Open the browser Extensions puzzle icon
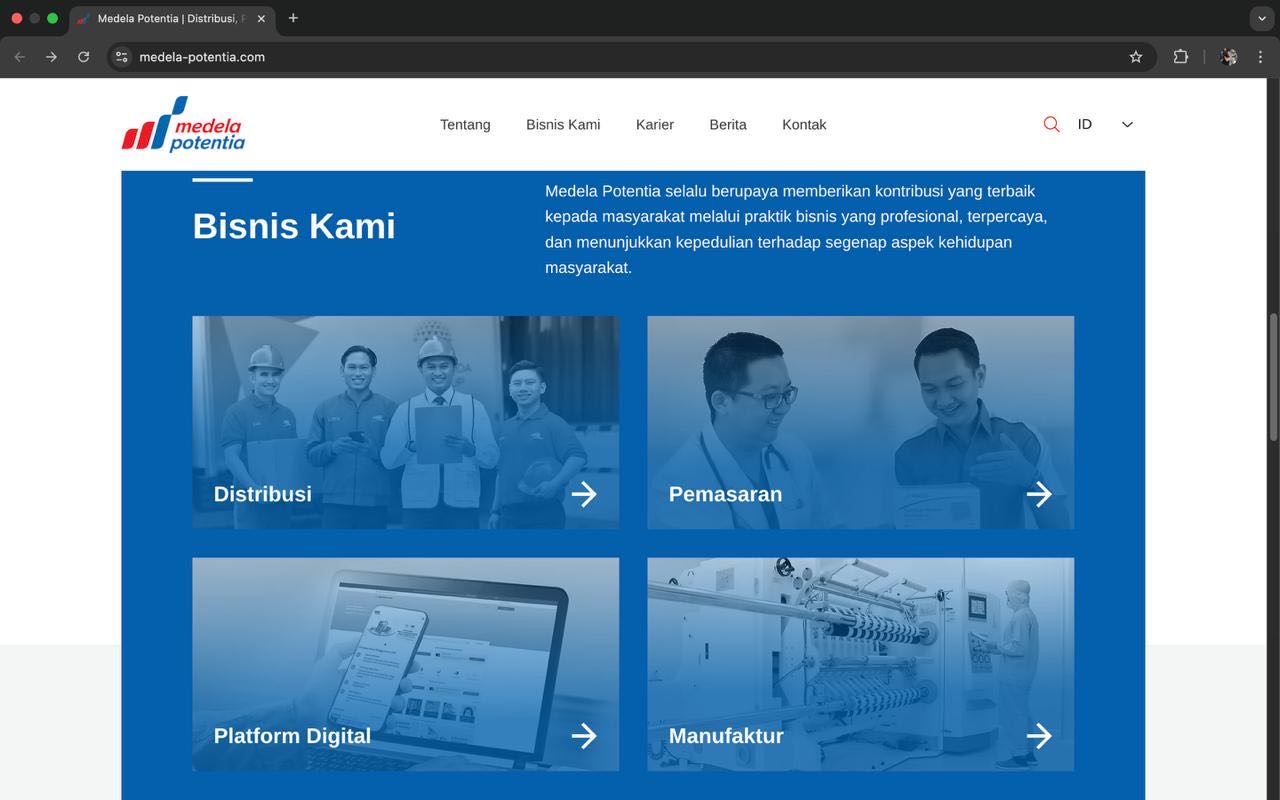This screenshot has width=1280, height=800. [x=1181, y=57]
